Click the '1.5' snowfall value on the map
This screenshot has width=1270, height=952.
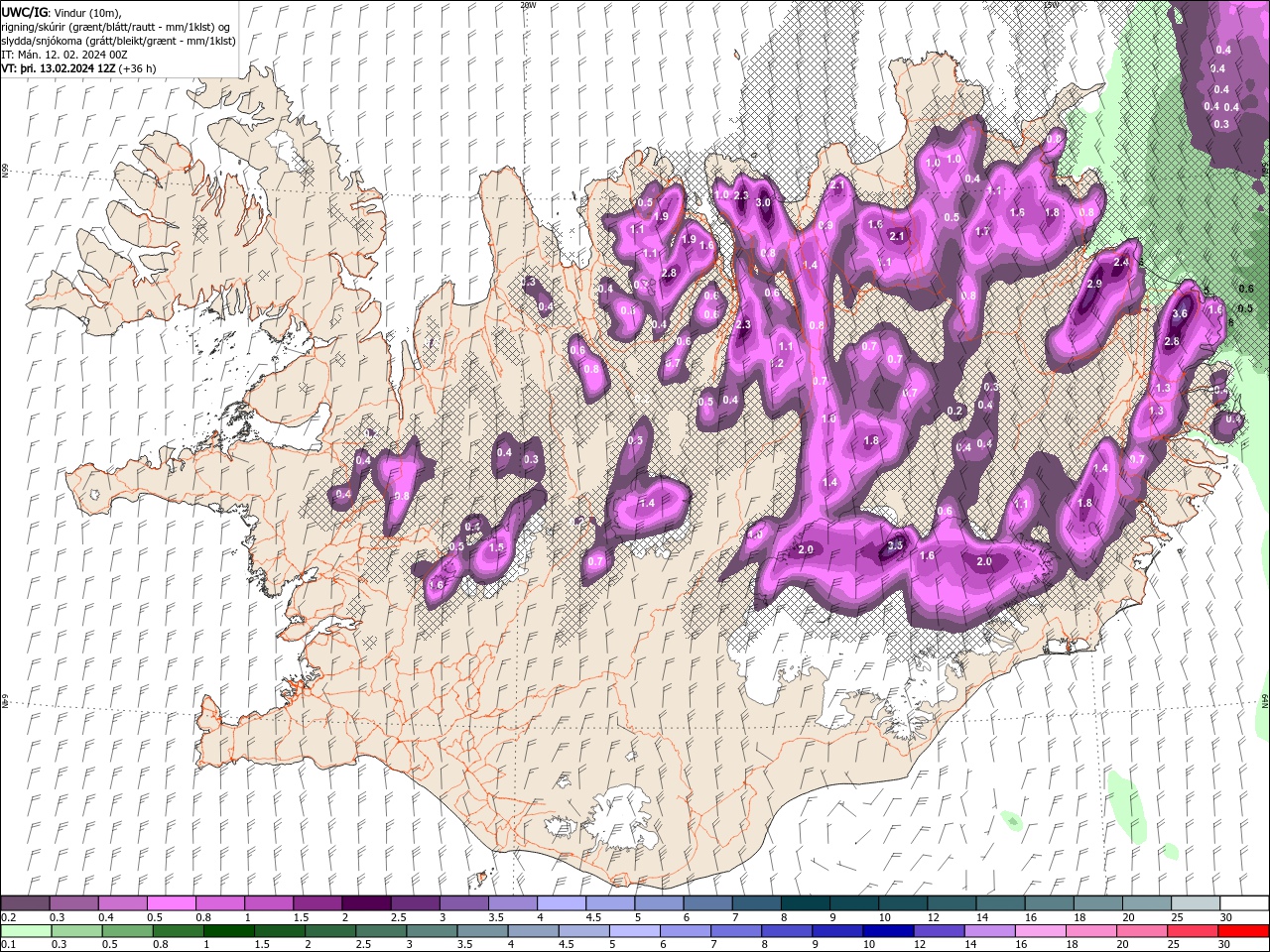(x=497, y=547)
